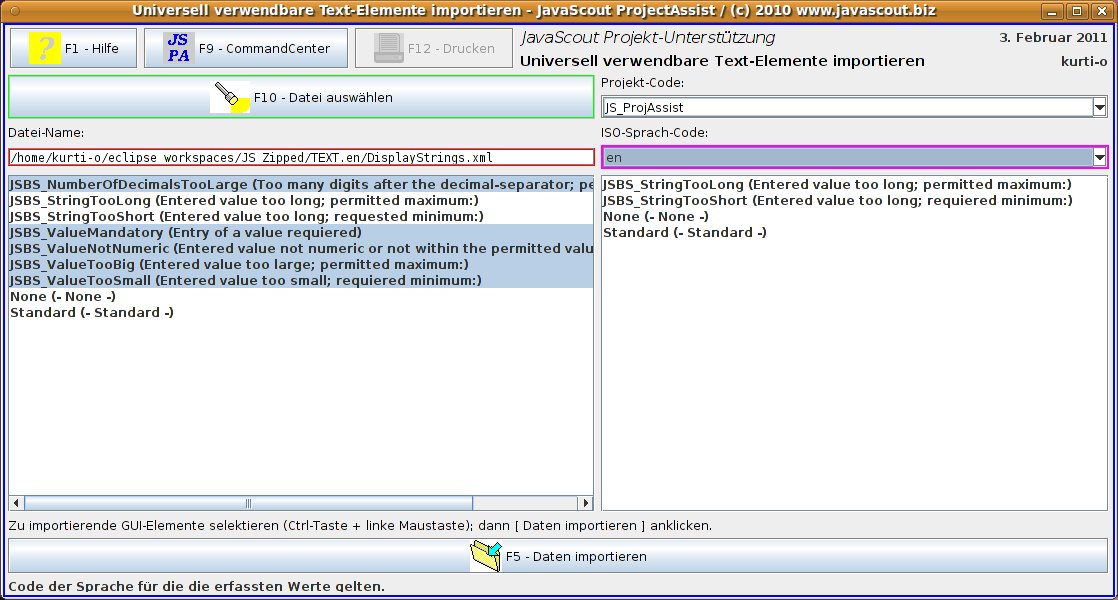Click inside the Datei-Name path field

[x=300, y=157]
